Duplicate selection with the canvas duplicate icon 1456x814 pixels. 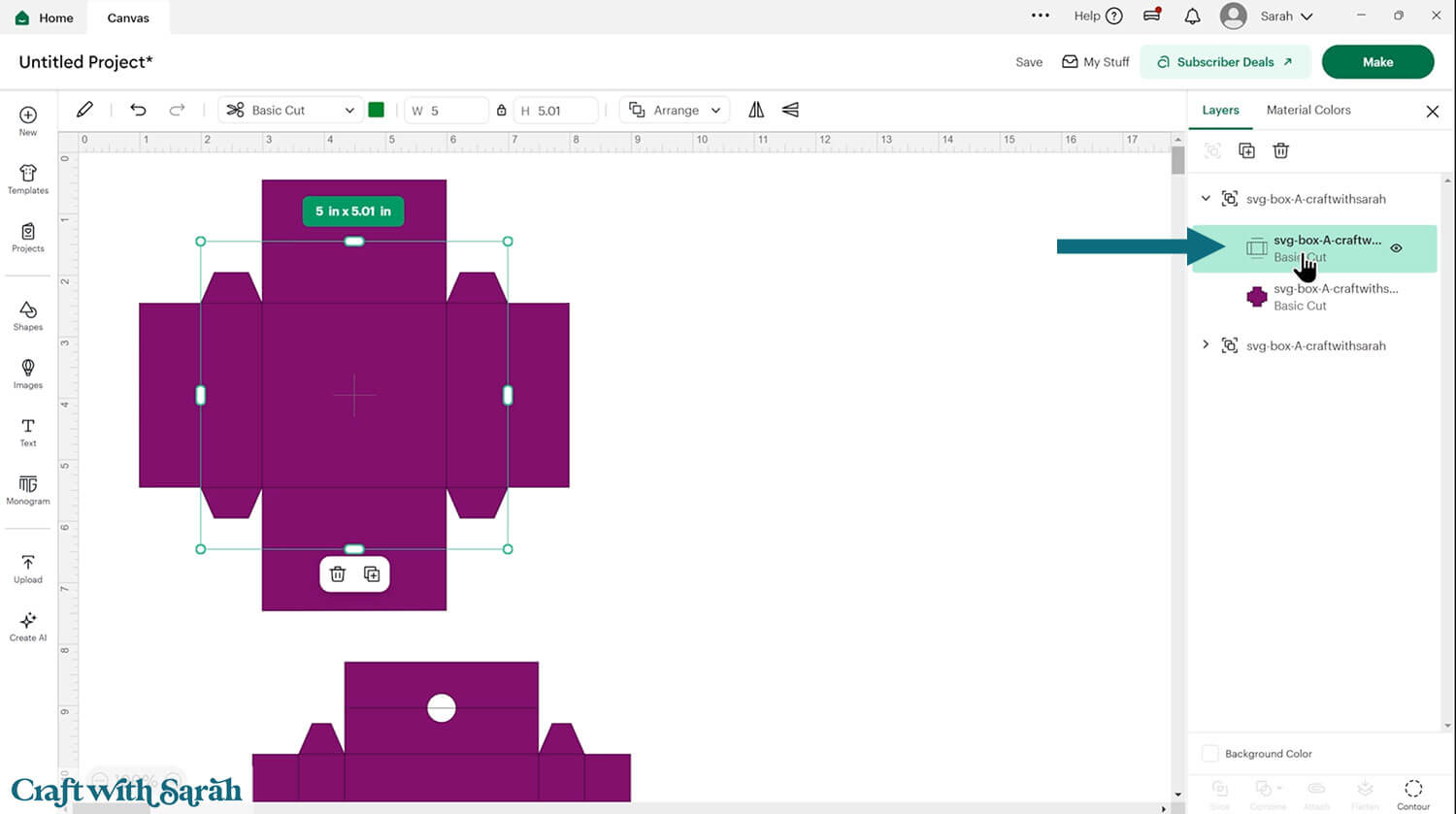click(x=372, y=574)
